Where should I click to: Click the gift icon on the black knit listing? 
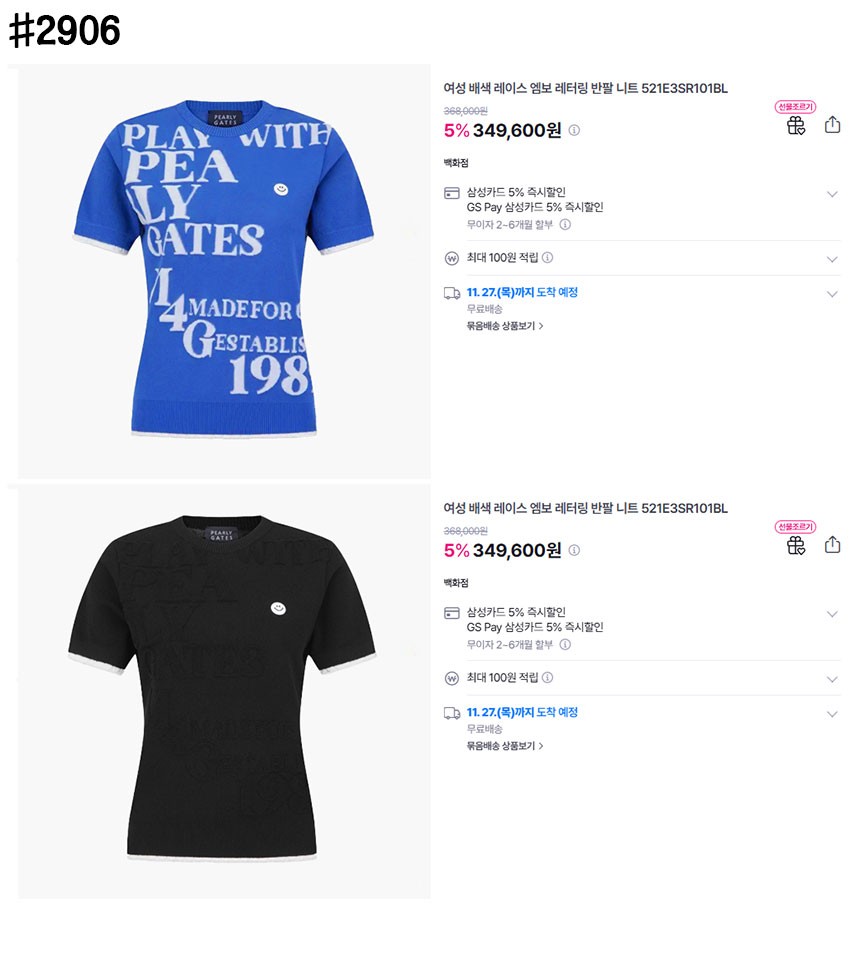click(x=796, y=545)
